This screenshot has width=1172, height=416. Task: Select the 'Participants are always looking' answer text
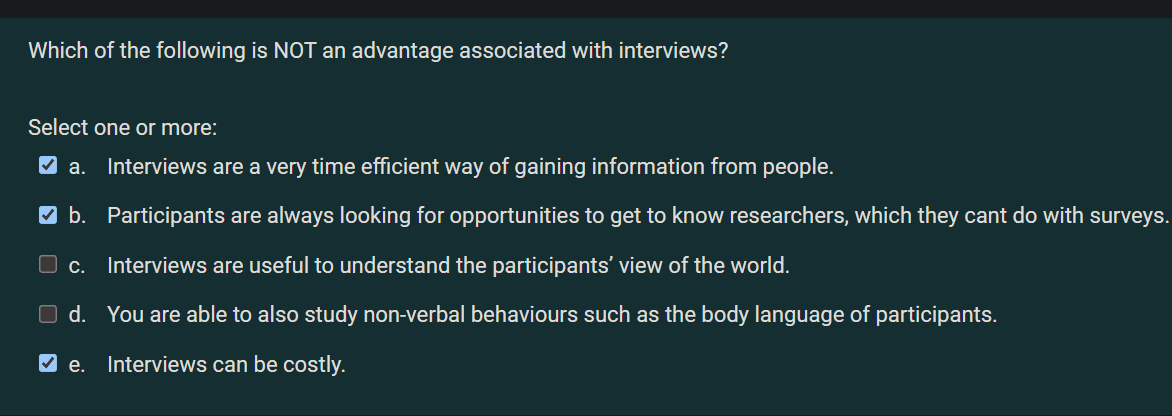(x=638, y=216)
